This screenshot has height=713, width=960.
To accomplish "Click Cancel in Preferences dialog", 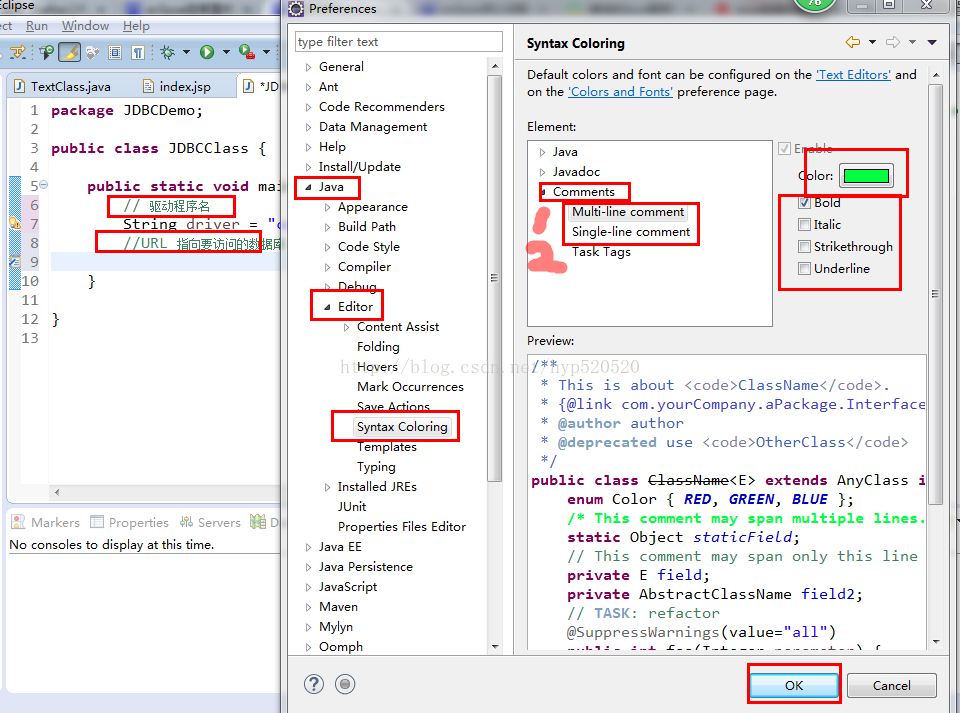I will pyautogui.click(x=891, y=685).
